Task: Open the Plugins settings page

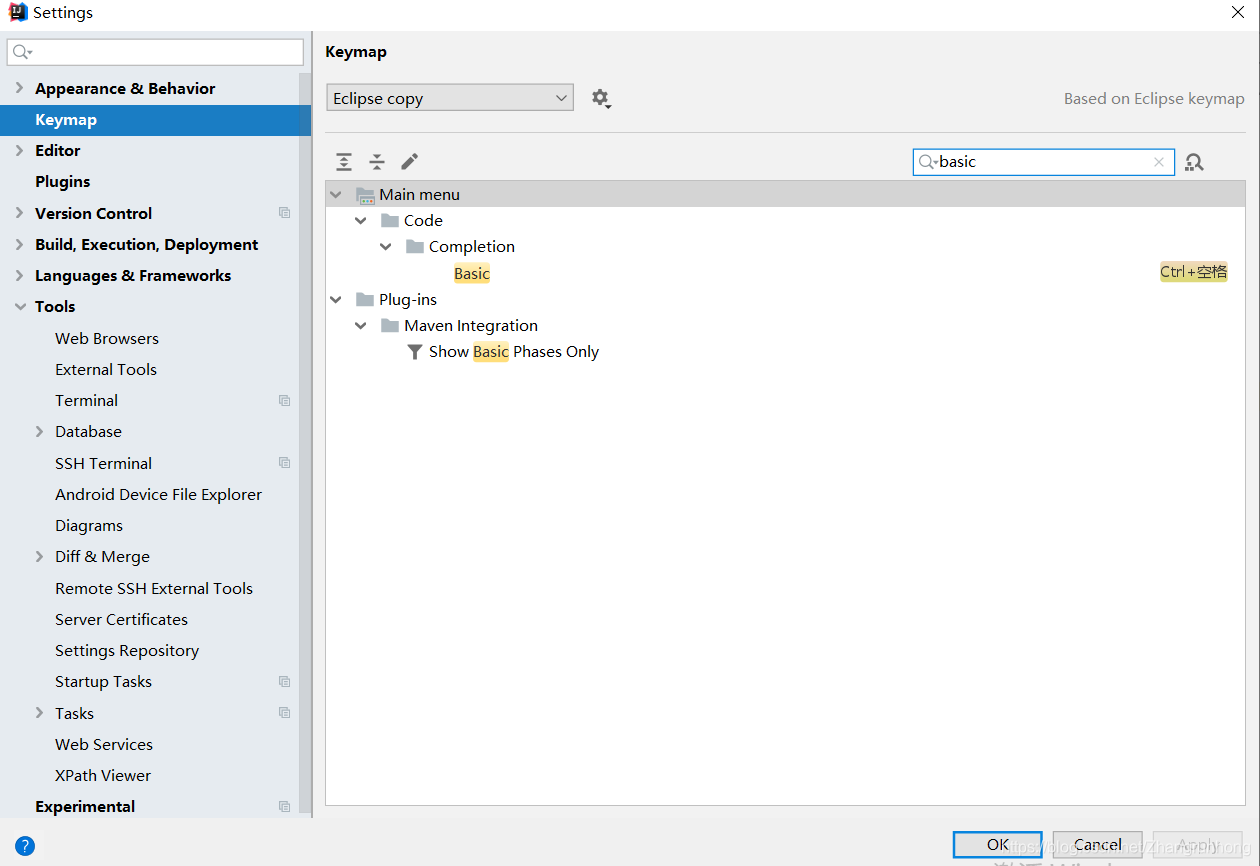Action: (62, 181)
